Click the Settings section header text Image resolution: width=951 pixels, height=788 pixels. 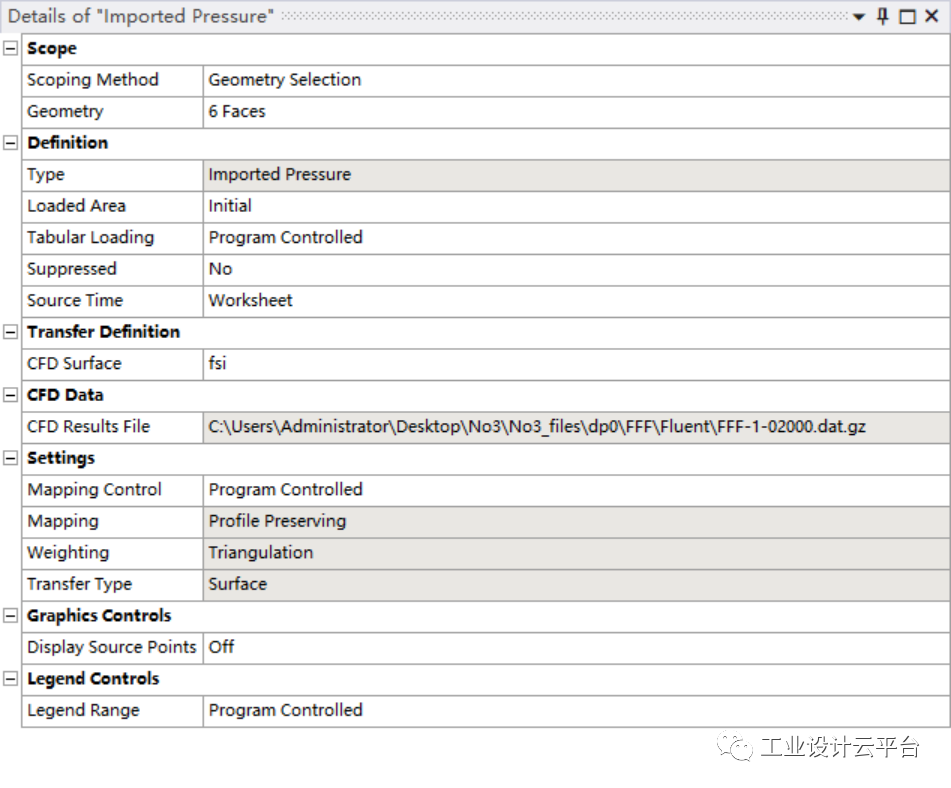coord(61,459)
